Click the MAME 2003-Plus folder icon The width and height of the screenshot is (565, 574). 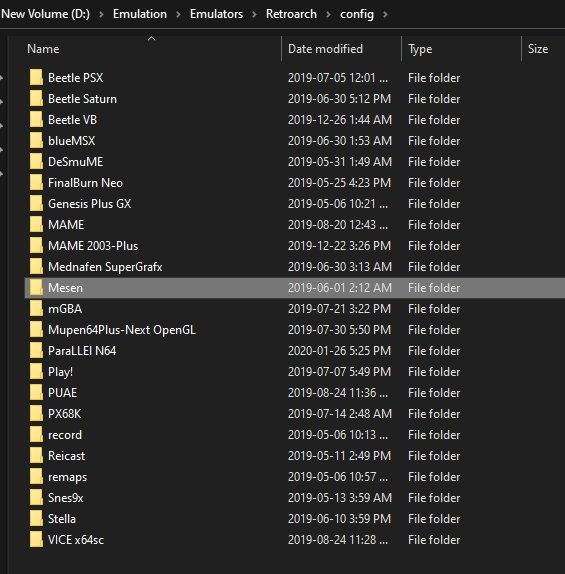coord(36,246)
